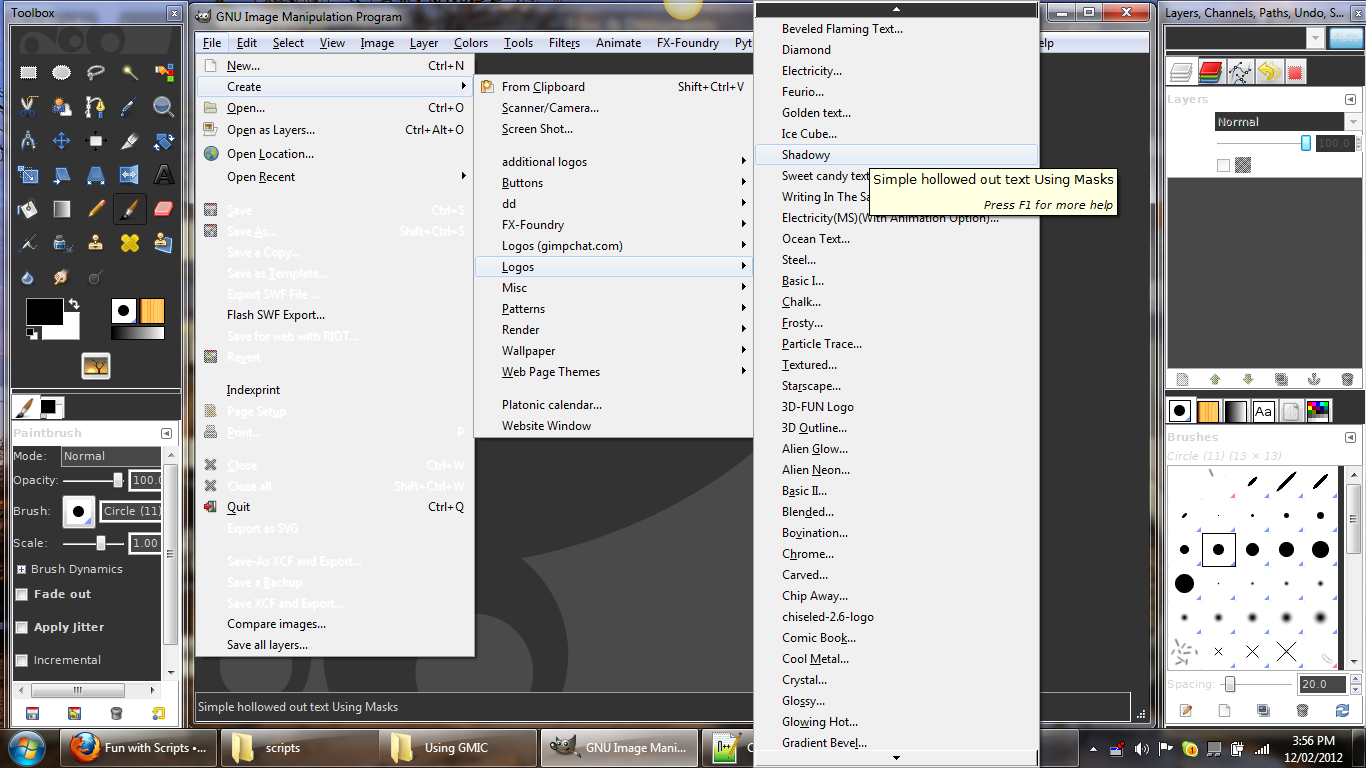The height and width of the screenshot is (768, 1366).
Task: Expand the Buttons submenu
Action: coord(614,183)
